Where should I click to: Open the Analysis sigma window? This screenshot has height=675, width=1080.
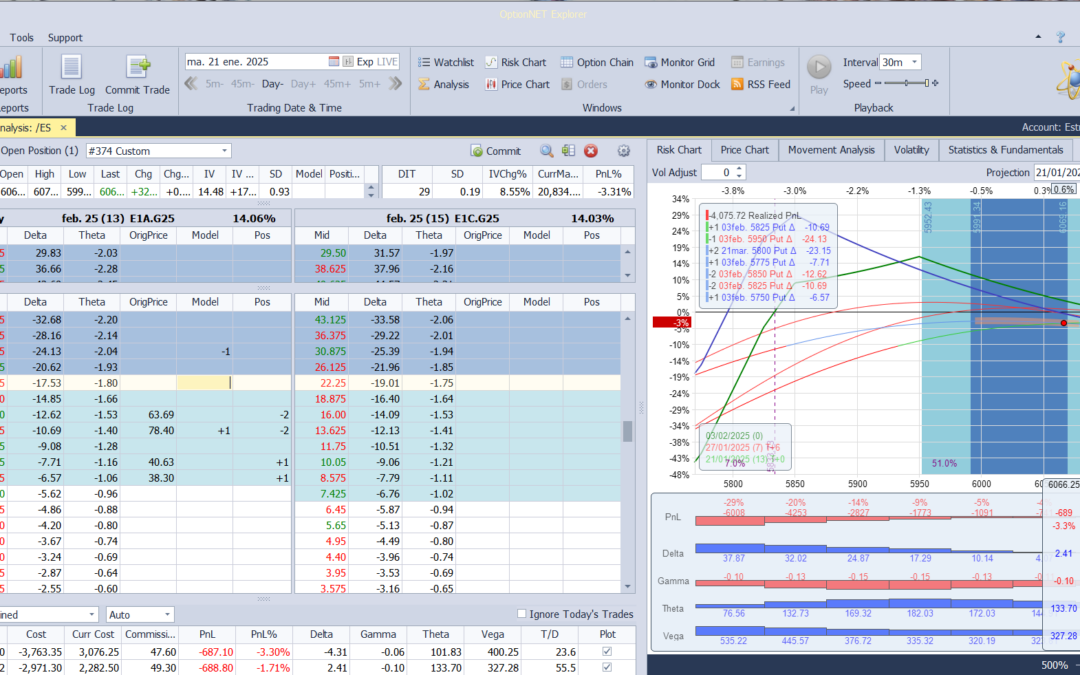coord(444,84)
